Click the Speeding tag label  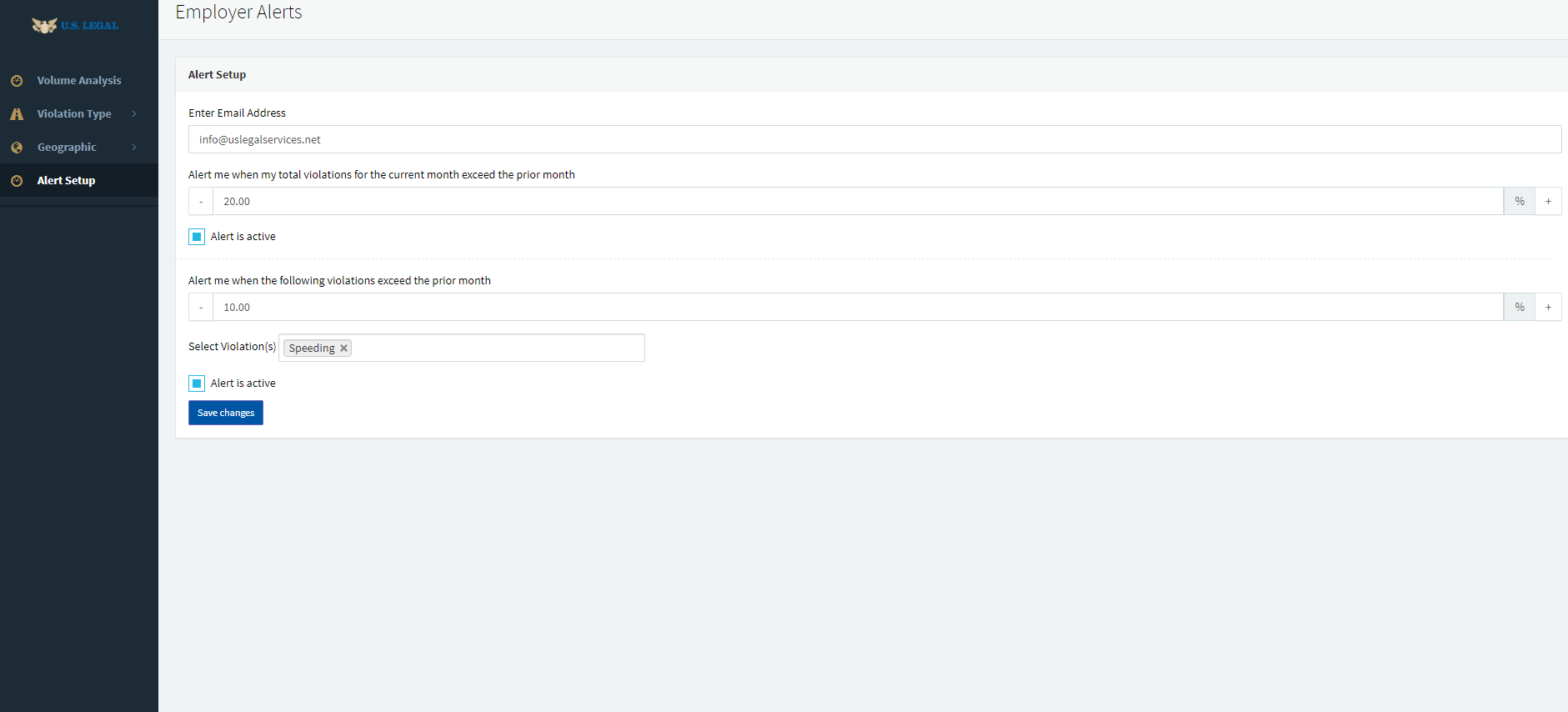point(312,348)
